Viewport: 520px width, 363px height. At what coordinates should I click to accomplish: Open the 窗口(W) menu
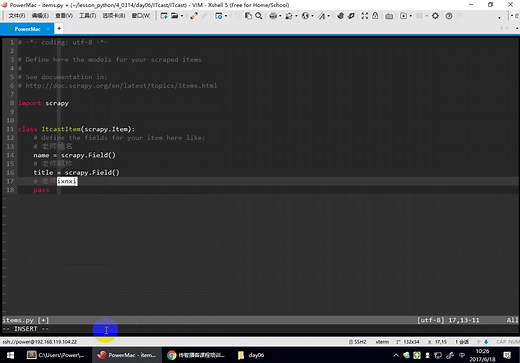click(x=141, y=16)
